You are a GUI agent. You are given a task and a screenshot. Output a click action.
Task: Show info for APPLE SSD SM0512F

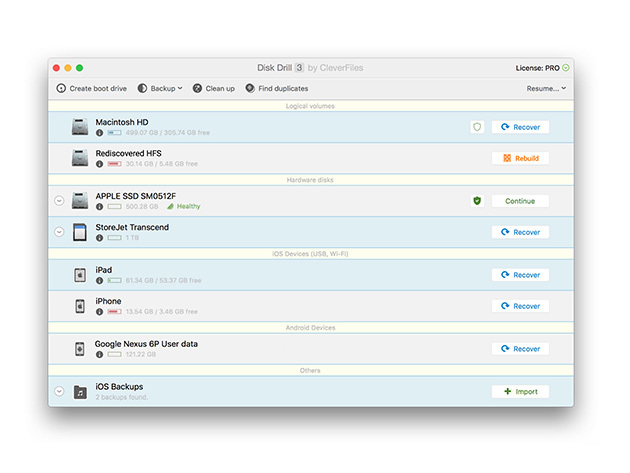tap(99, 207)
